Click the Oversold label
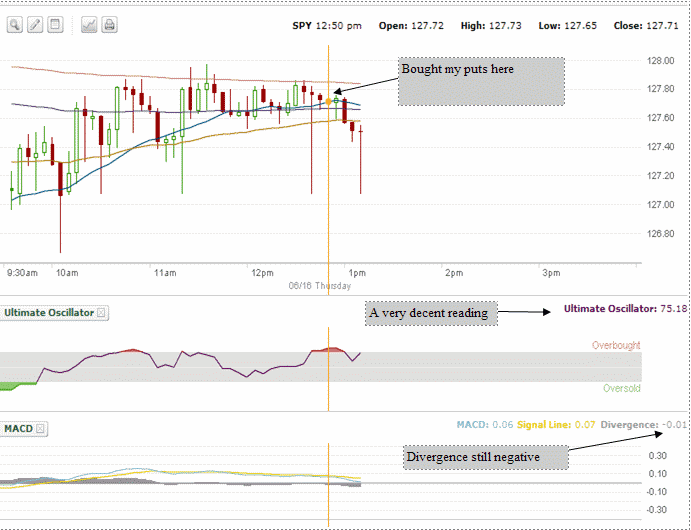Viewport: 691px width, 530px height. tap(622, 388)
